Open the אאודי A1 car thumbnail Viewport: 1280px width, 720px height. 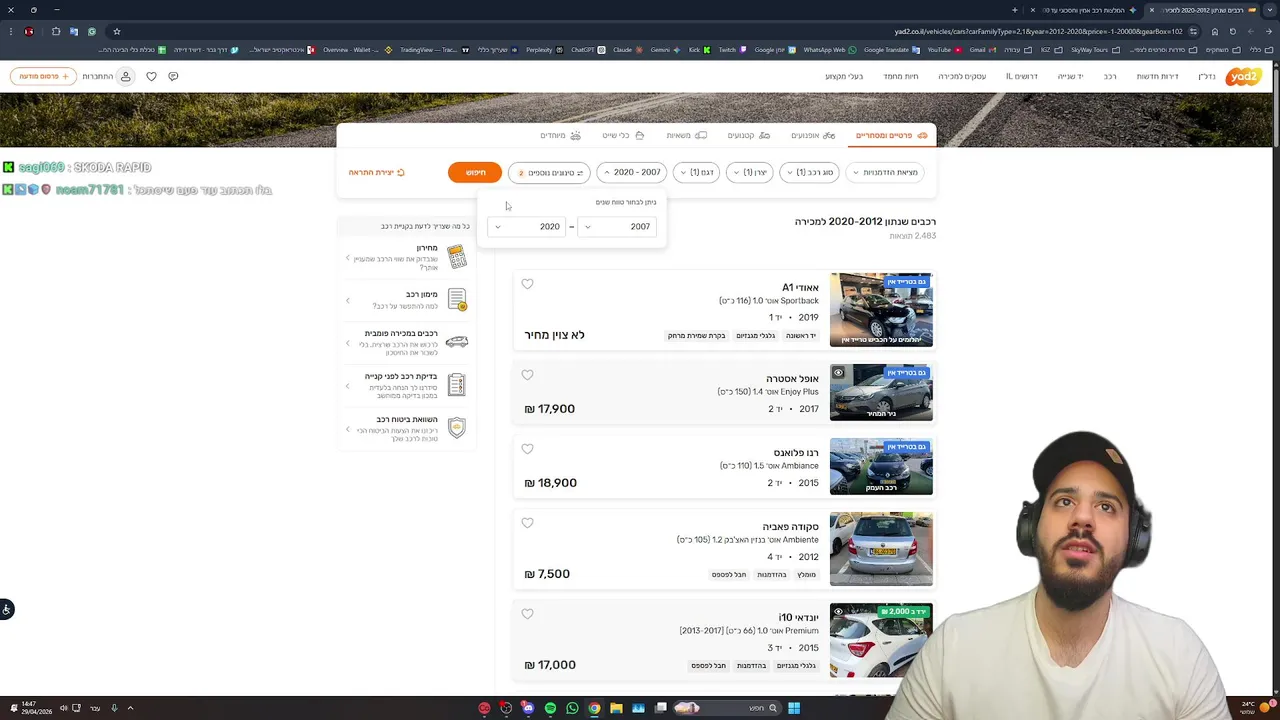point(881,310)
